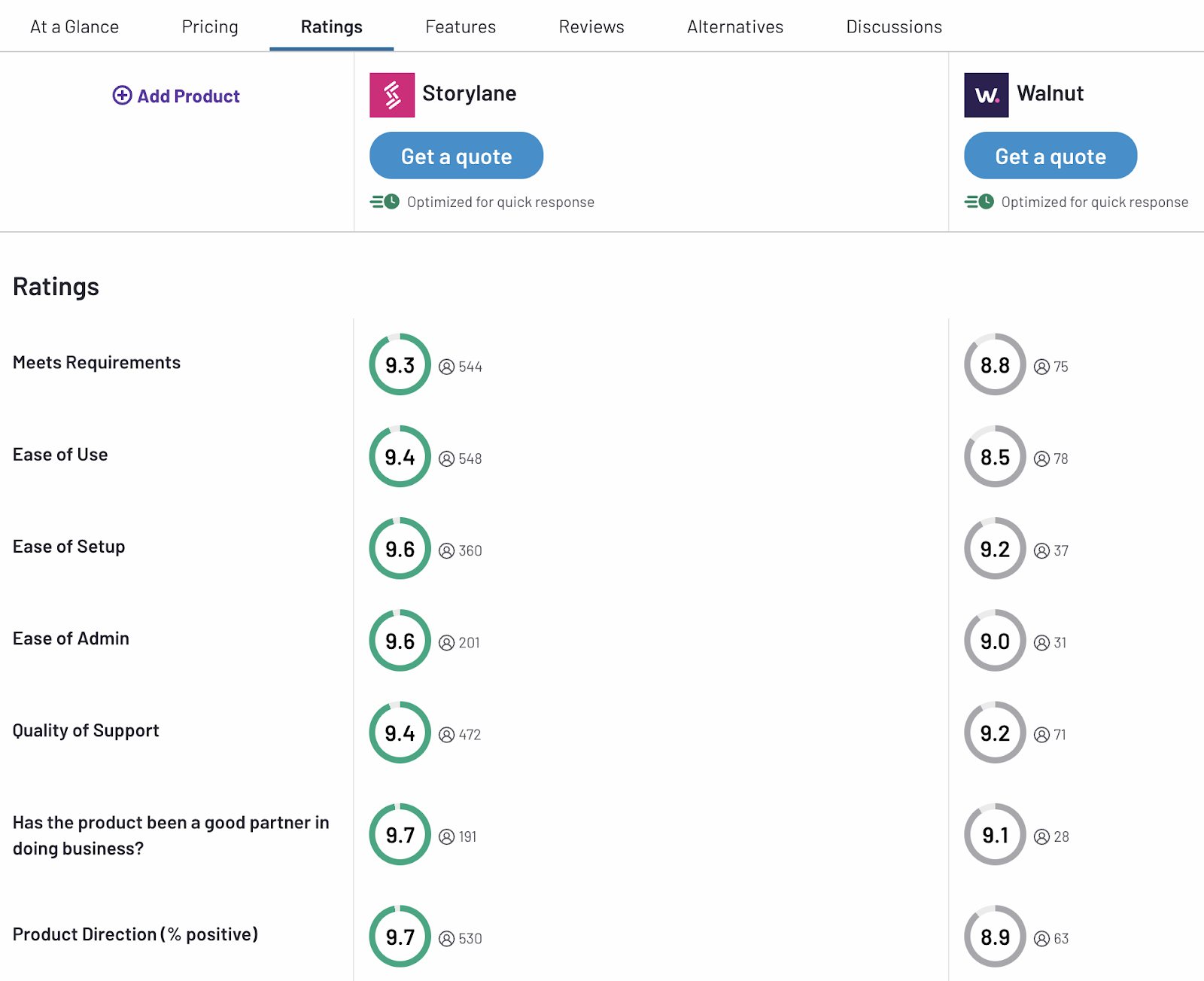Click Storylane's 9.6 Ease of Admin score
The image size is (1204, 981).
400,640
